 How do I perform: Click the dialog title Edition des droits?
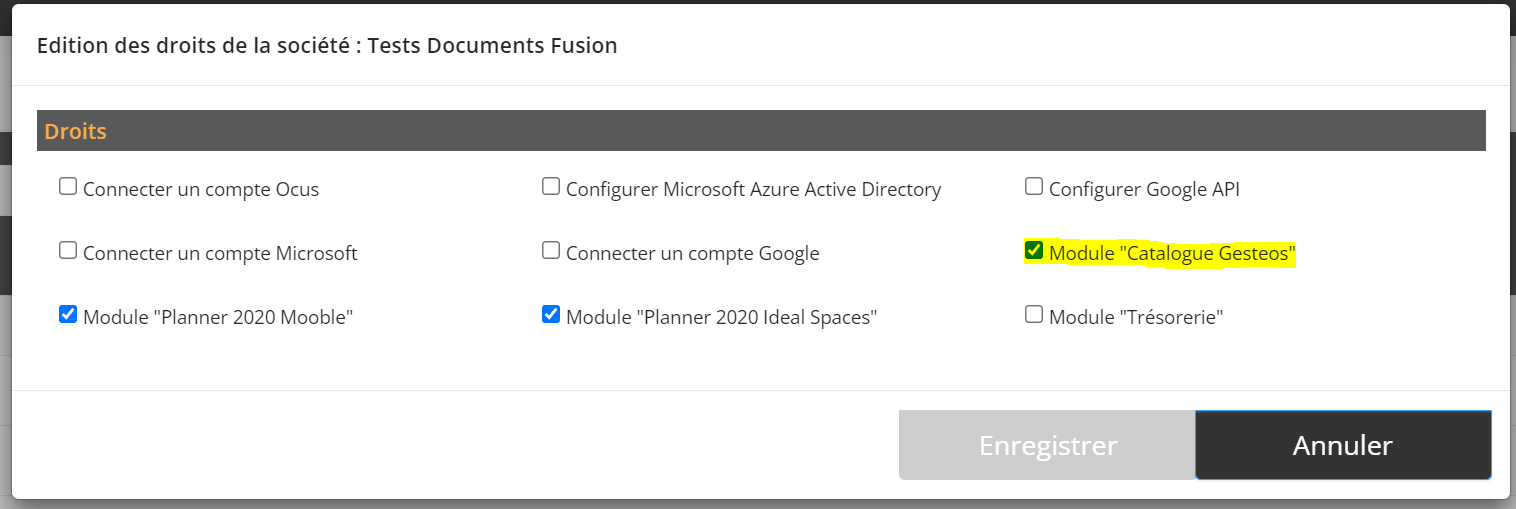327,45
